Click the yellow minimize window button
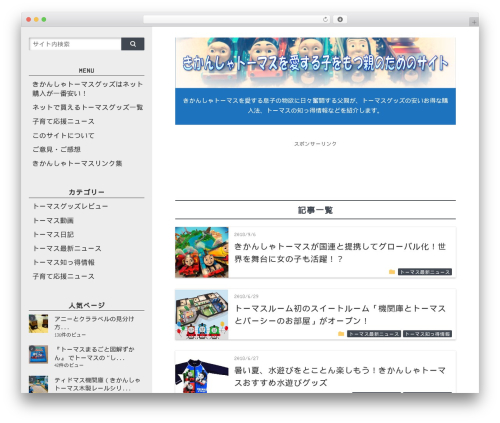 click(x=36, y=19)
